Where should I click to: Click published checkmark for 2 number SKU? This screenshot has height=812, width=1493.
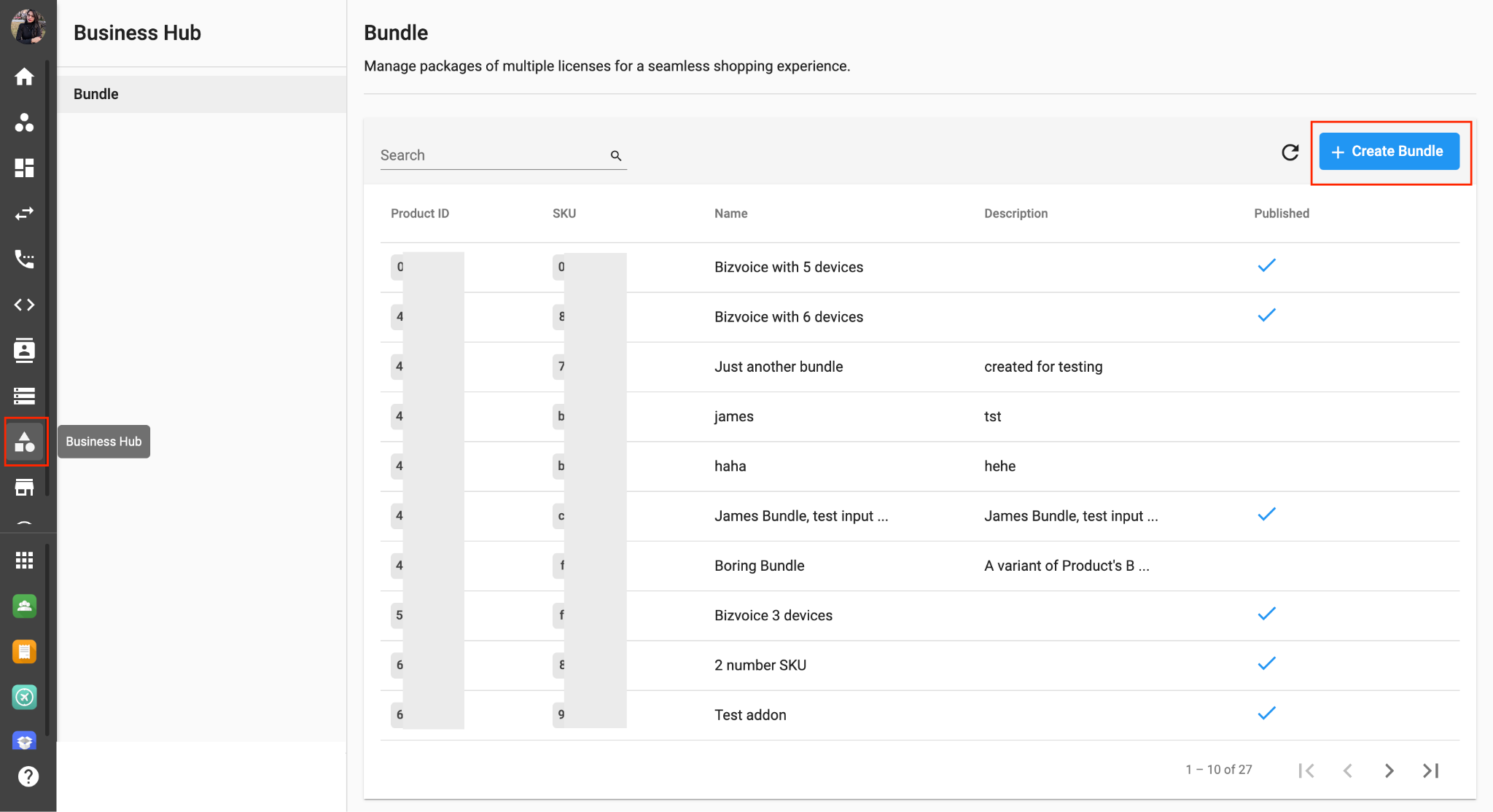click(1267, 663)
